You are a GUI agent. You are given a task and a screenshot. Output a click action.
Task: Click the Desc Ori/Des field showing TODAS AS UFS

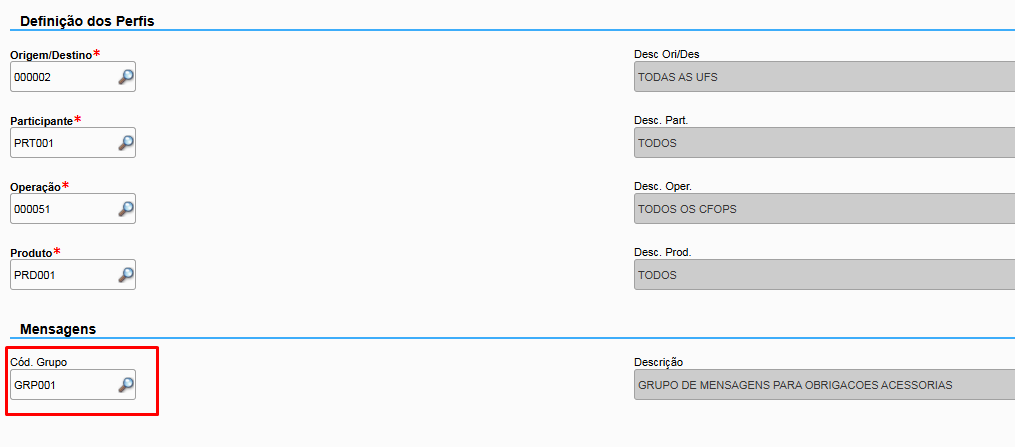[824, 77]
